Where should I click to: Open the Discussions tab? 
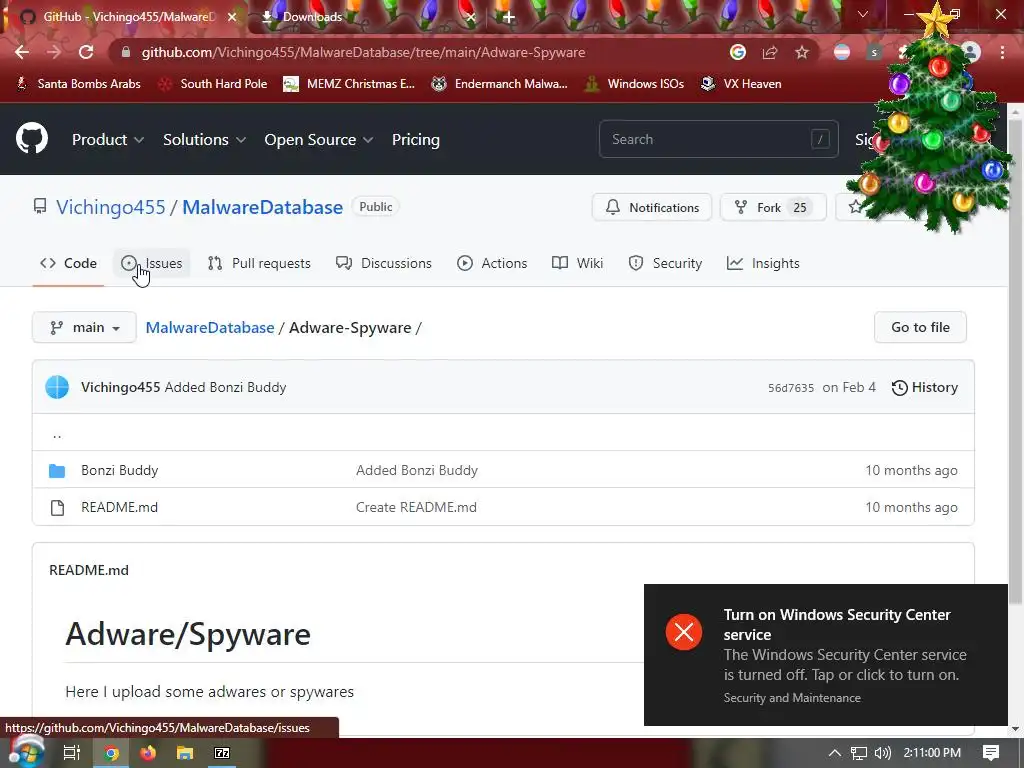[384, 263]
